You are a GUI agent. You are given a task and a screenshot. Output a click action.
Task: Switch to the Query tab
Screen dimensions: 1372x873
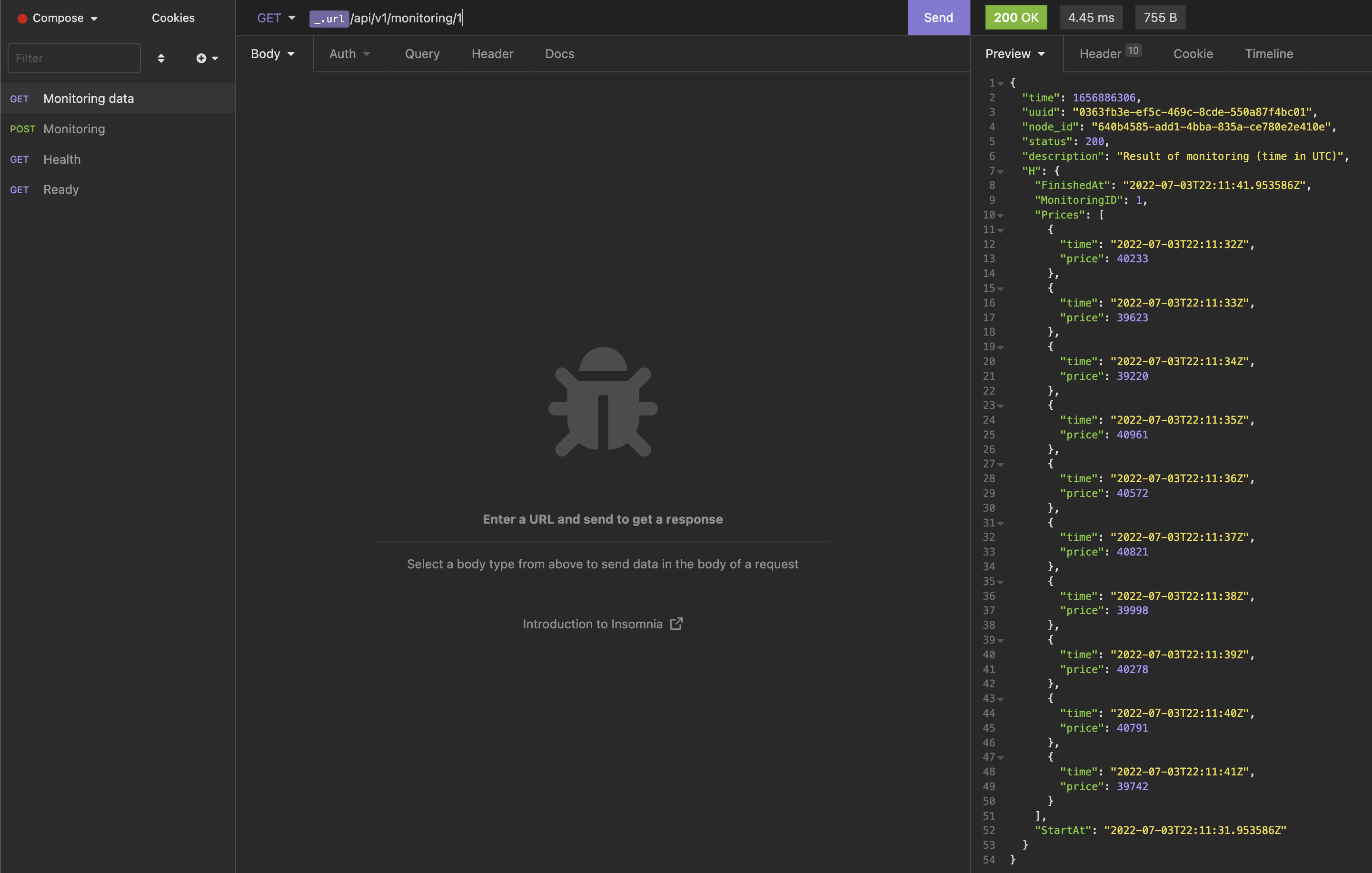pyautogui.click(x=422, y=54)
